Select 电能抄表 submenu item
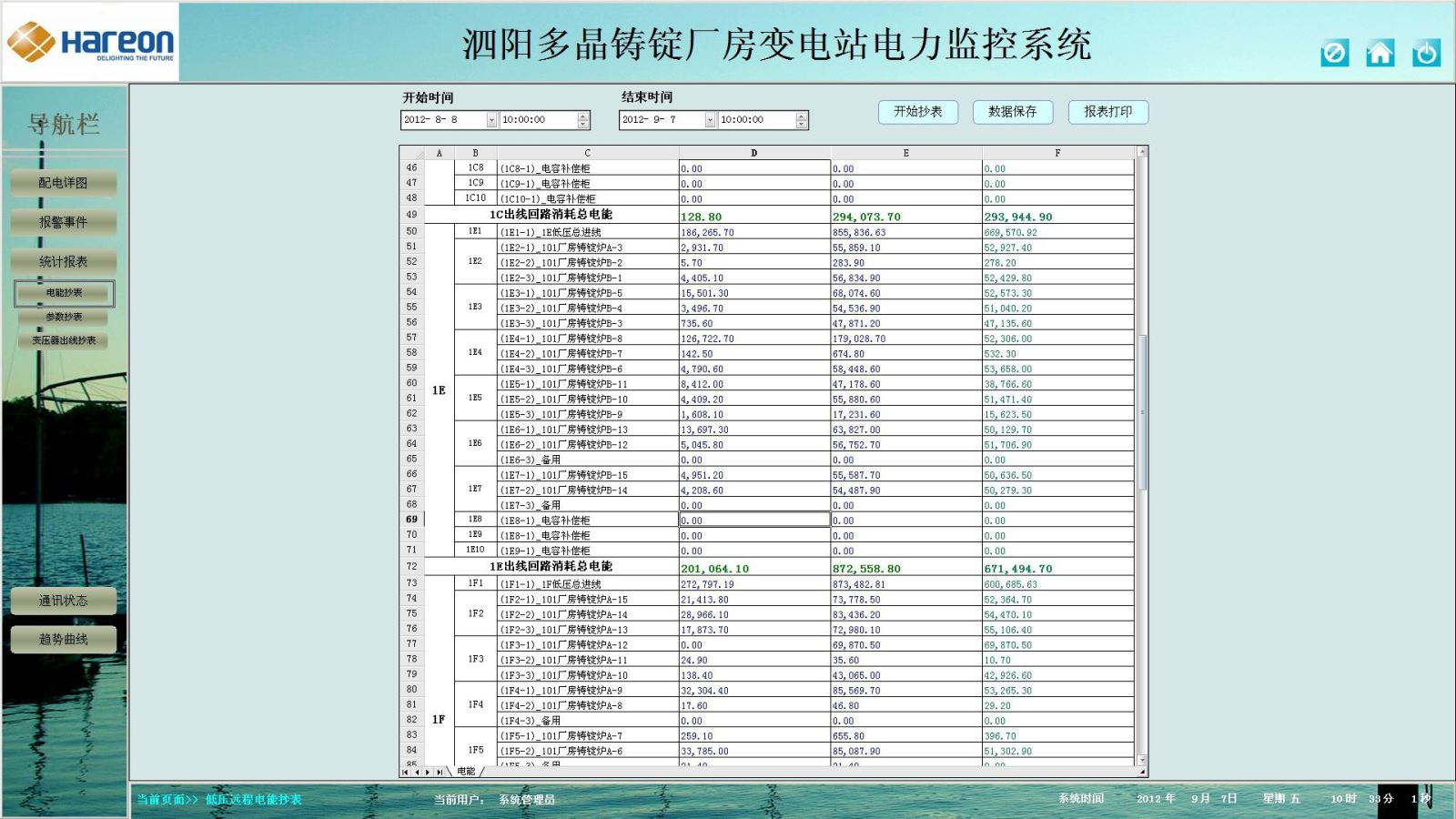The width and height of the screenshot is (1456, 819). point(64,293)
